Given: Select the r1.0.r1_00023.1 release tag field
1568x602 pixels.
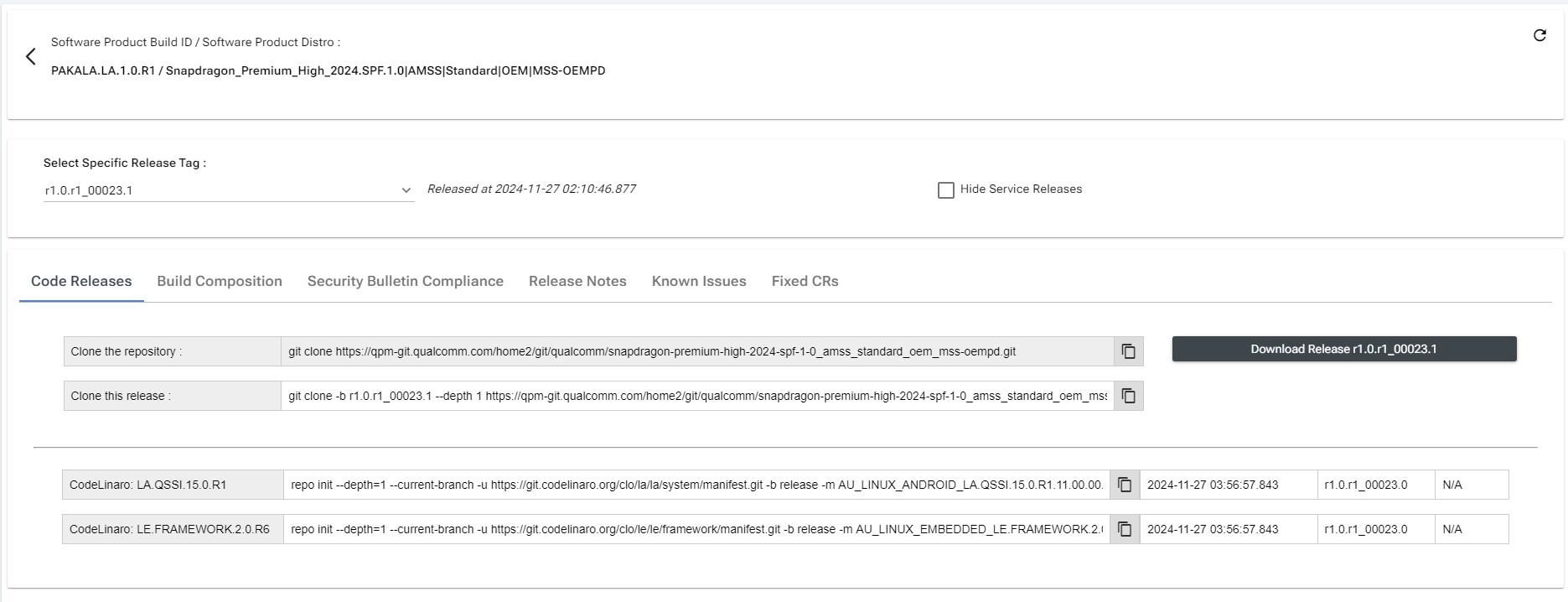Looking at the screenshot, I should (218, 190).
